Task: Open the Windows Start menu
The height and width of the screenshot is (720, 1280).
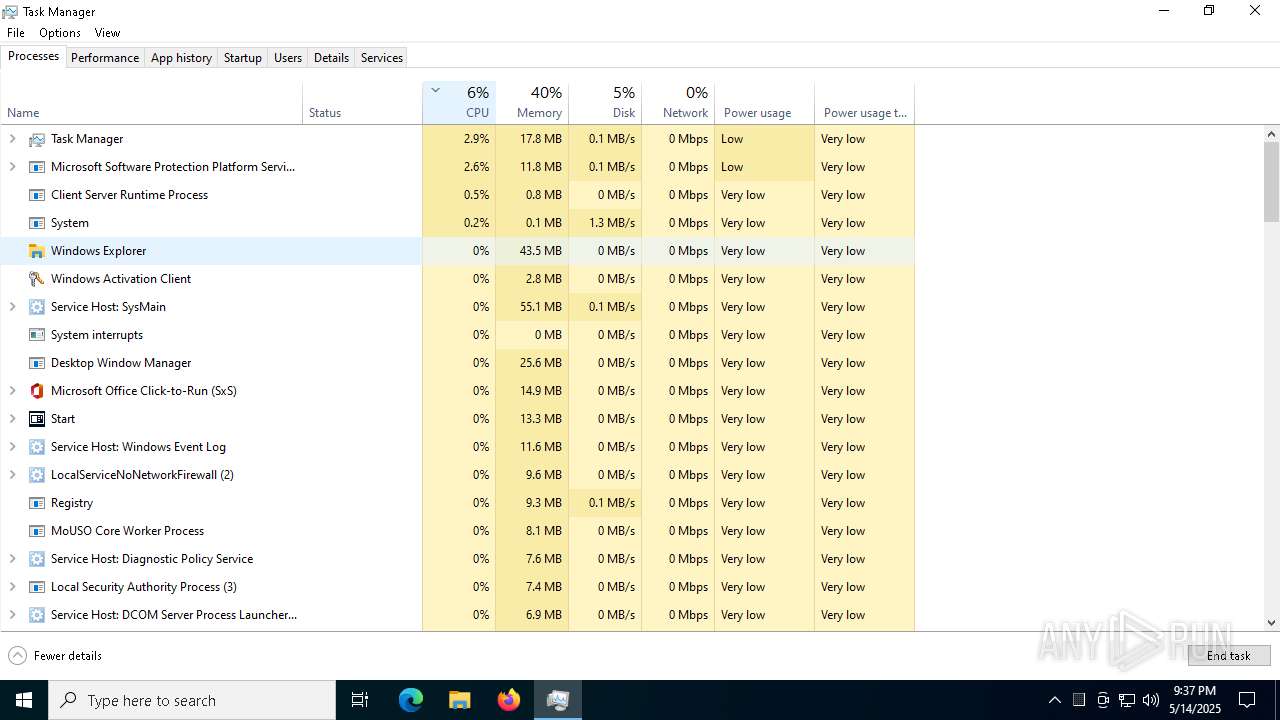Action: coord(24,700)
